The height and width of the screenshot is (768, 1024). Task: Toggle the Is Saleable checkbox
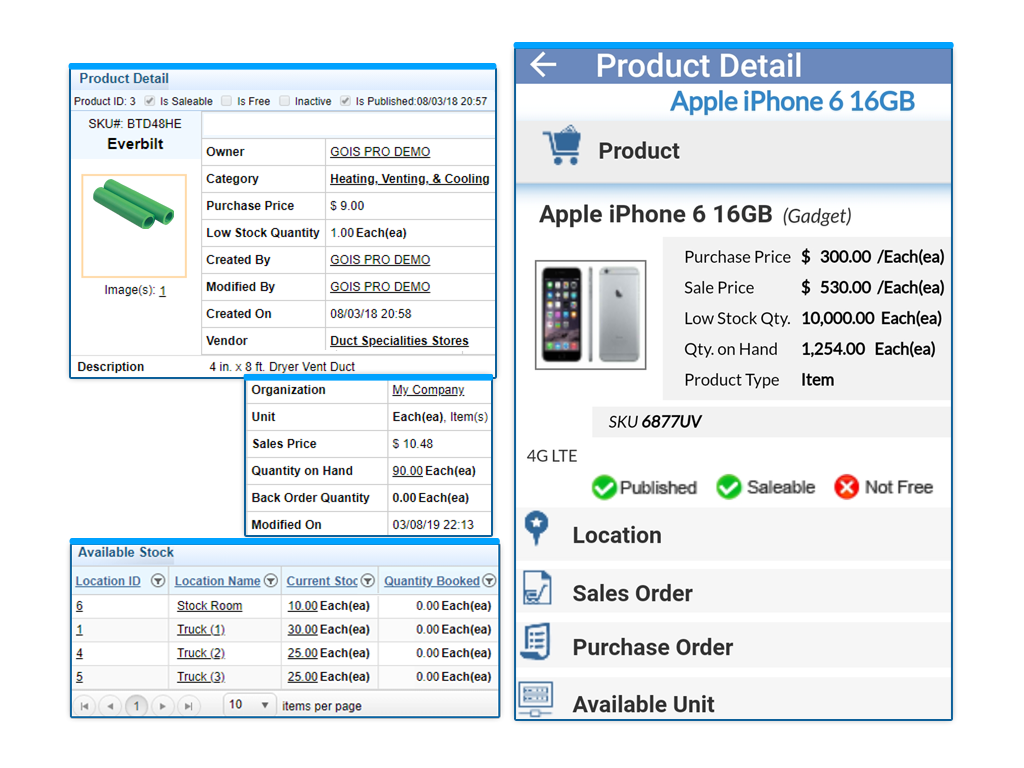pos(150,101)
